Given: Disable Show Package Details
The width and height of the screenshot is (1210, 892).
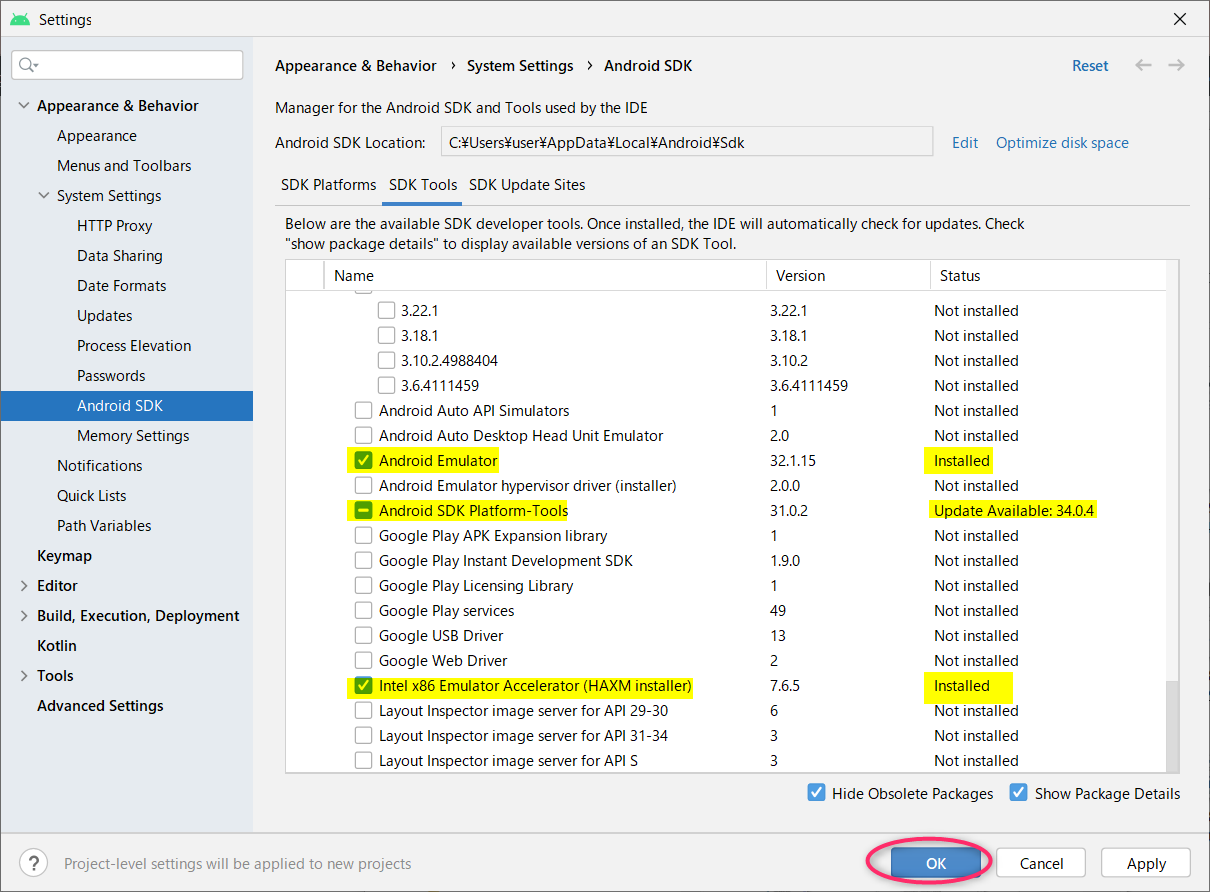Looking at the screenshot, I should 1018,792.
